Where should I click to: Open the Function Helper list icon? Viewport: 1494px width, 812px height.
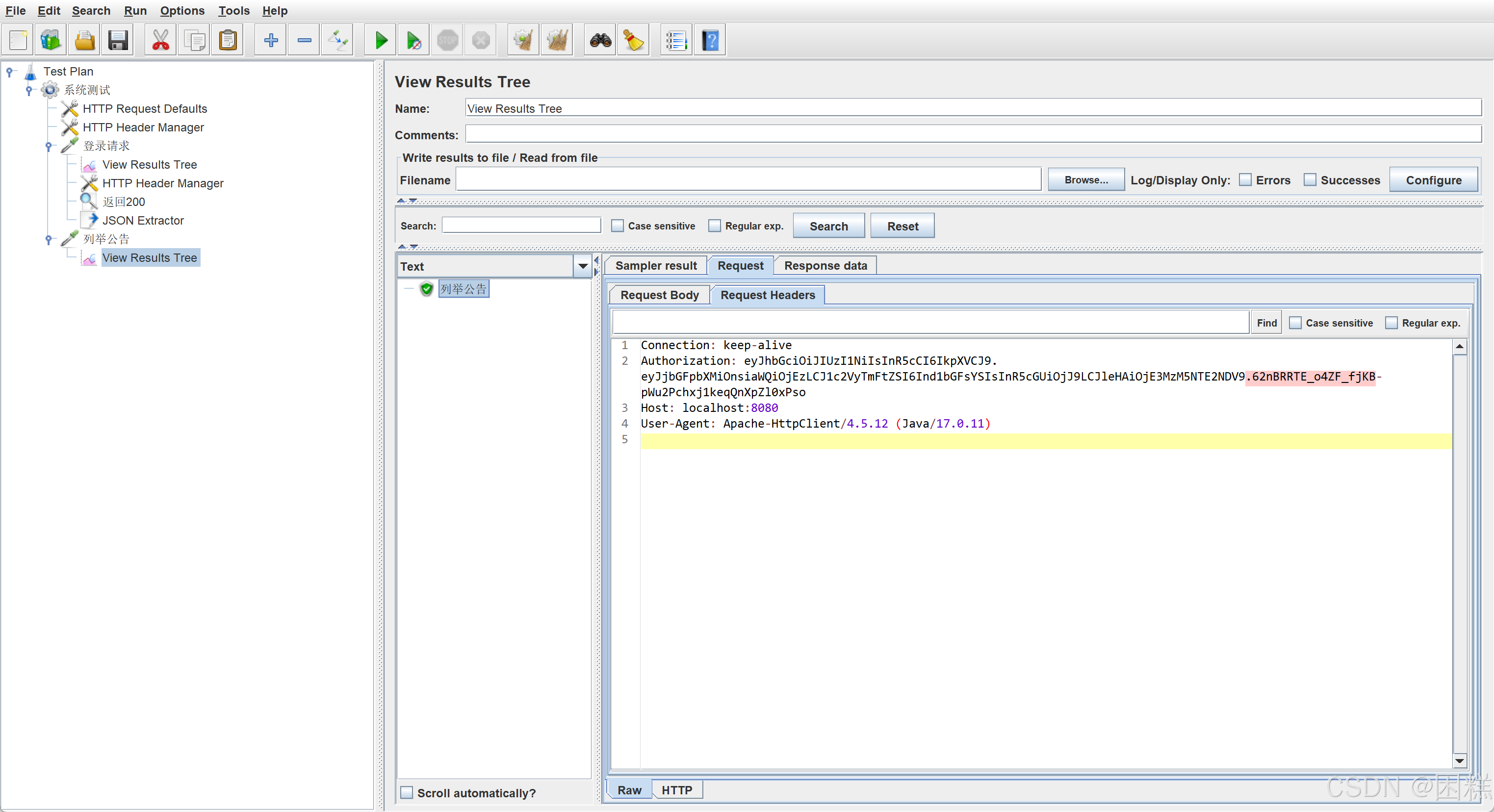(676, 41)
